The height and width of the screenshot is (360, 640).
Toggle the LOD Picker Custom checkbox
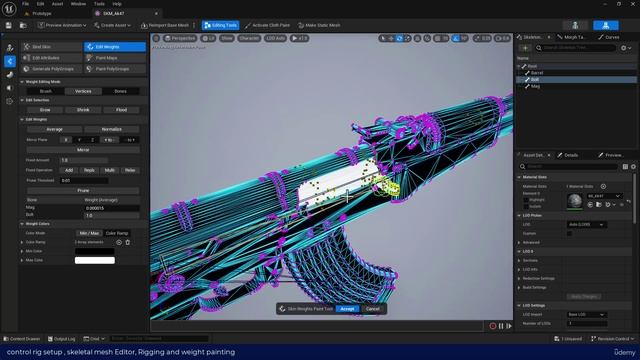coord(570,233)
